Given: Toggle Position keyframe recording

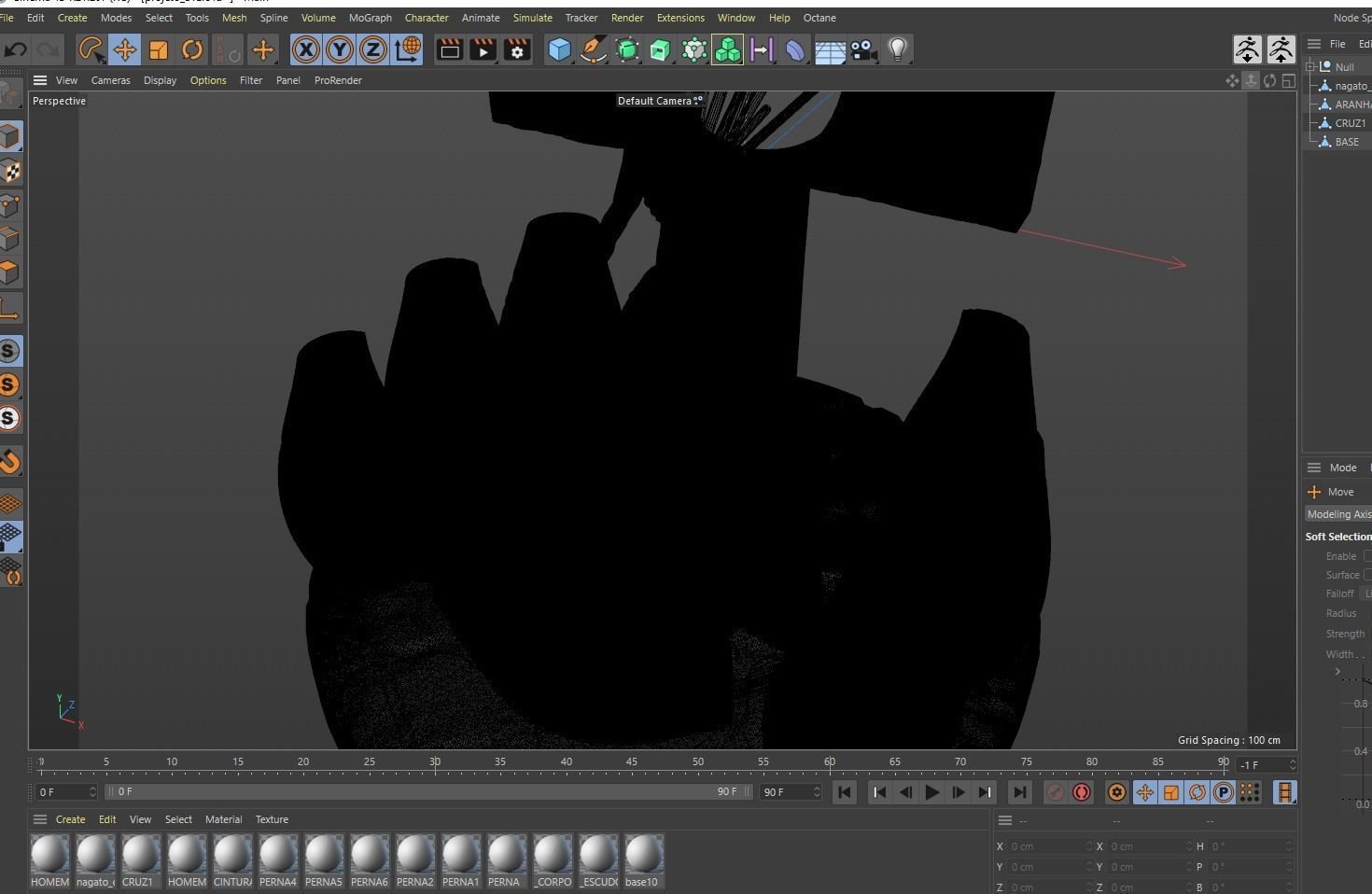Looking at the screenshot, I should tap(1144, 792).
